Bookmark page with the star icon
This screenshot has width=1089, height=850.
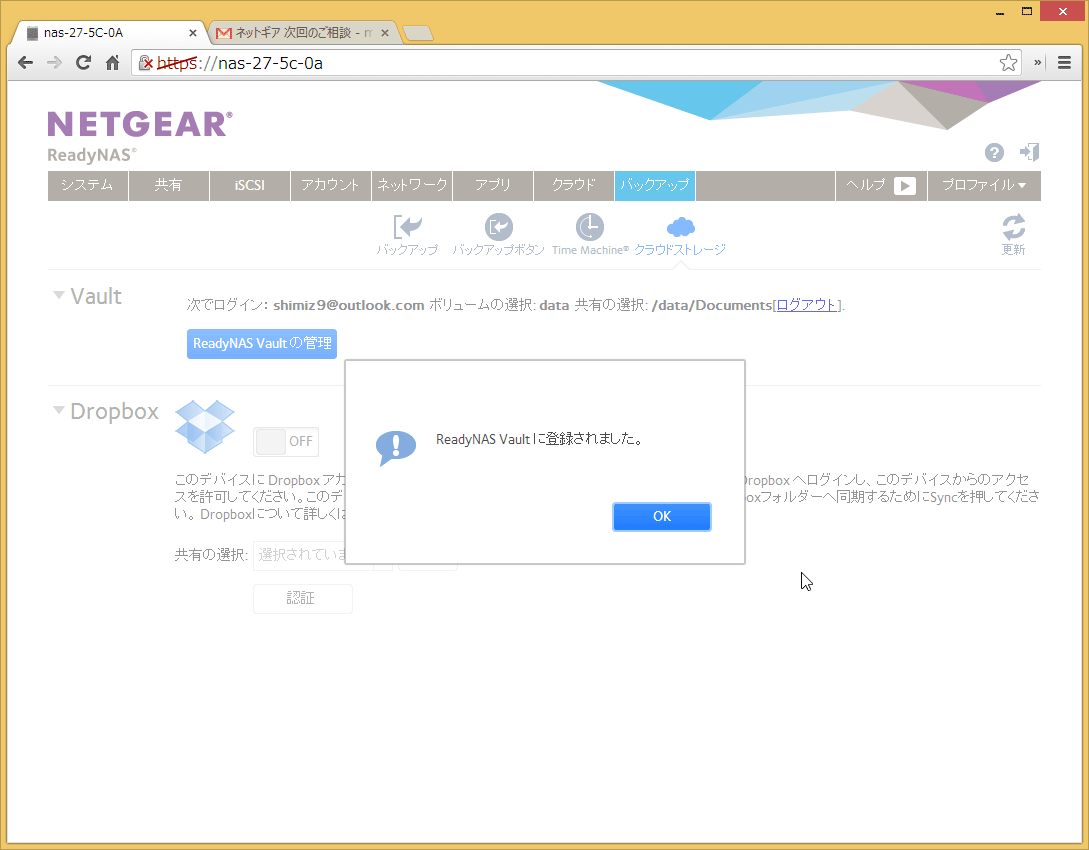(x=1008, y=63)
